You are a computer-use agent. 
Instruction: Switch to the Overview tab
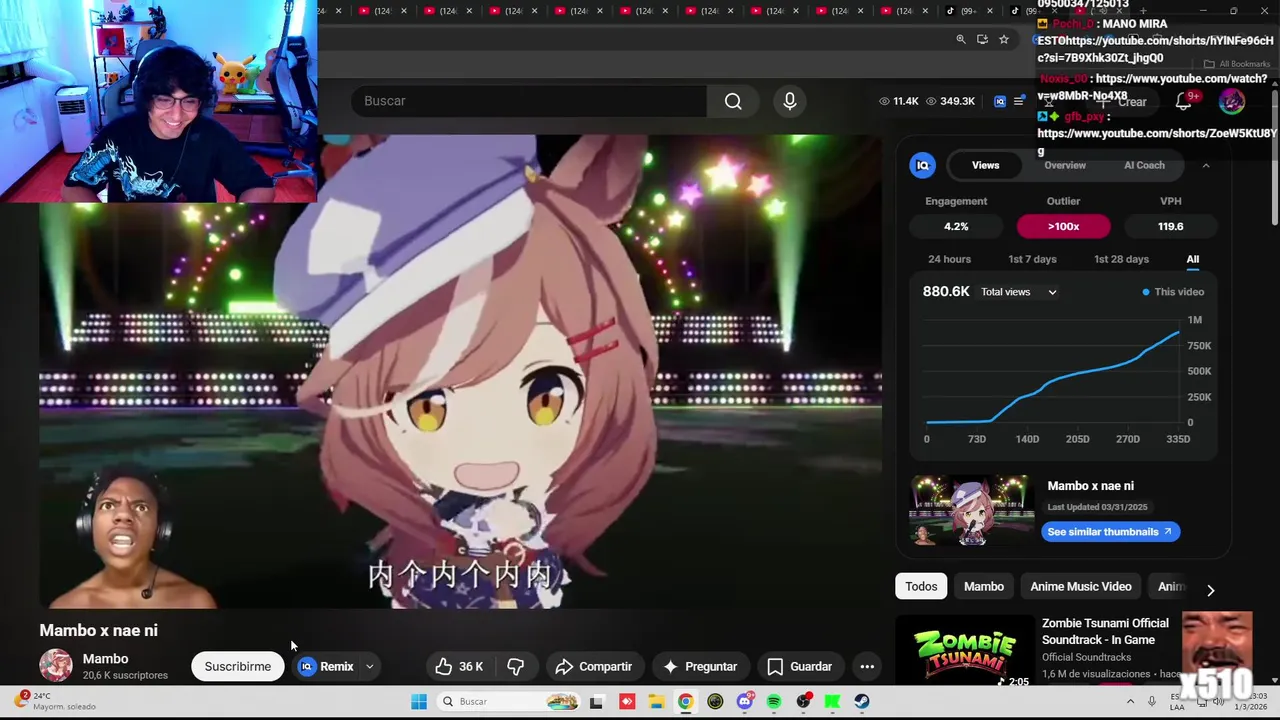tap(1065, 165)
